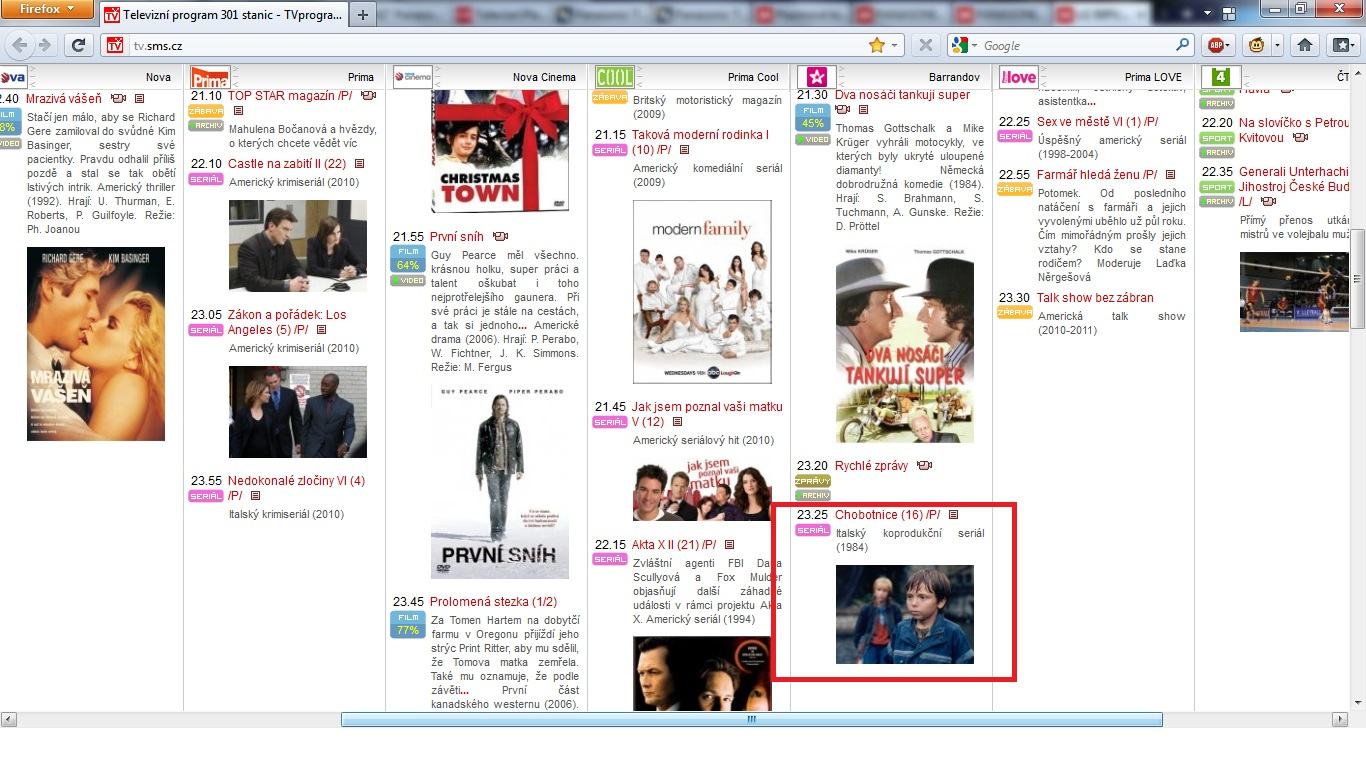Open Talk show bez zábran link
The image size is (1366, 768).
[x=1095, y=298]
